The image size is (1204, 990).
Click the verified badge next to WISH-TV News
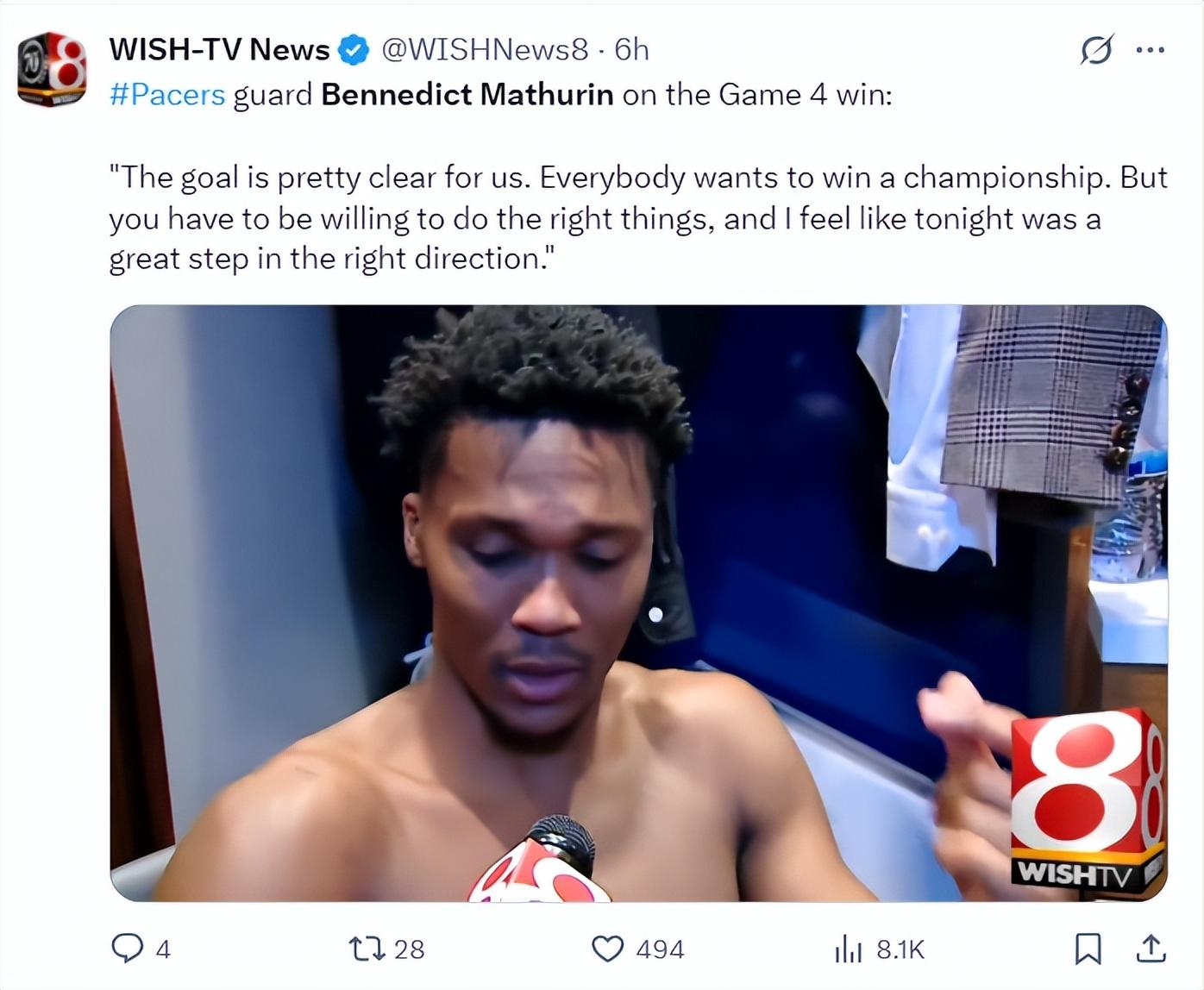pyautogui.click(x=353, y=50)
